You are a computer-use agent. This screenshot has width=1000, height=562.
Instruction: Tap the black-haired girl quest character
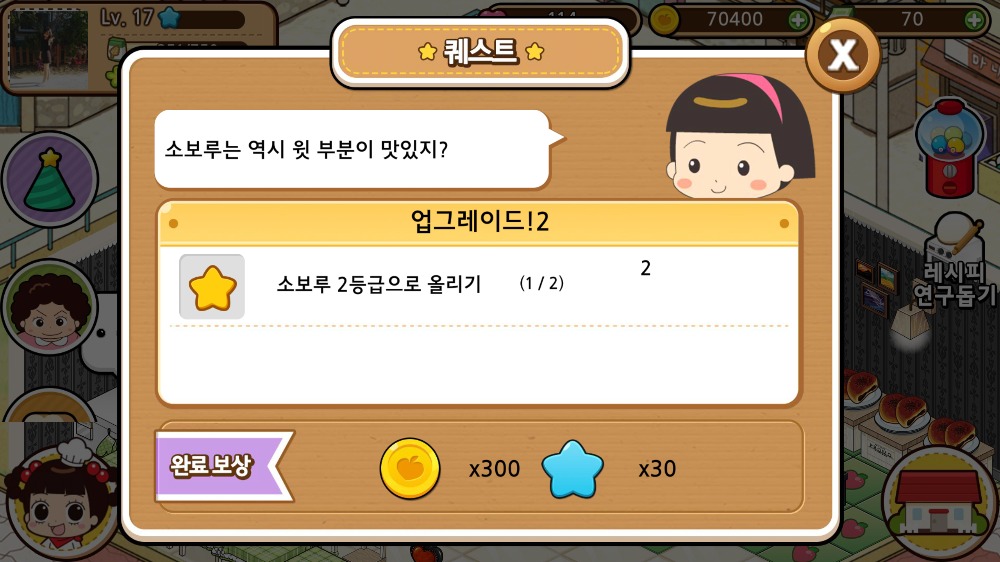(740, 136)
